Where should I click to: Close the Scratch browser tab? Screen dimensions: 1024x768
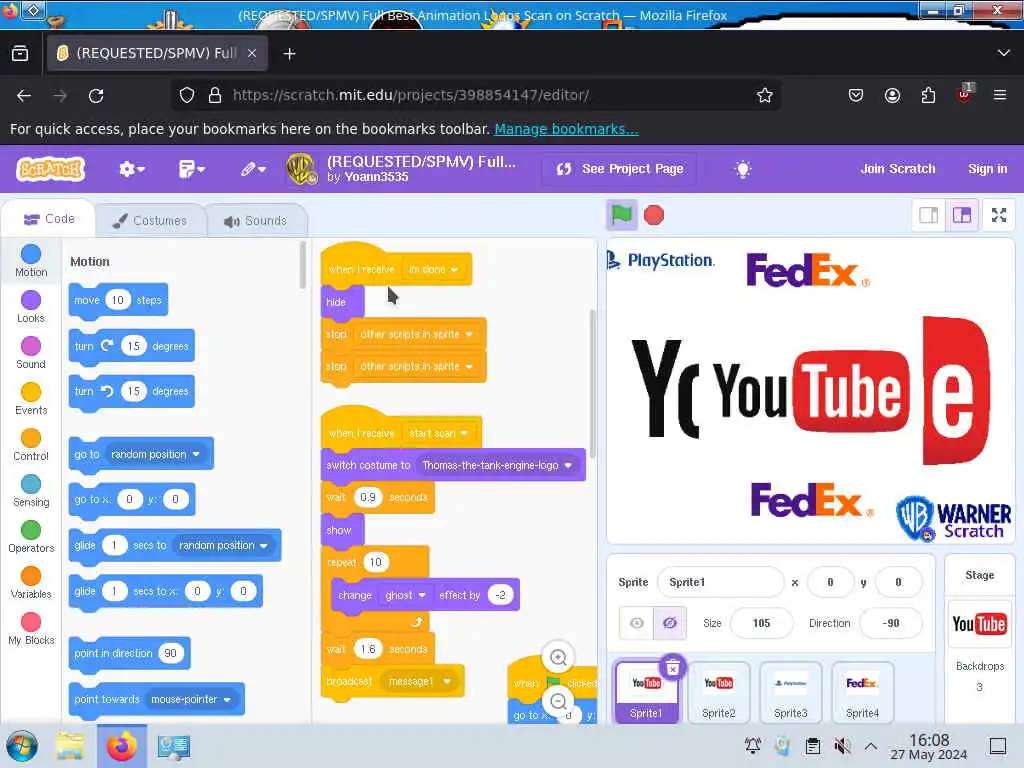tap(252, 53)
